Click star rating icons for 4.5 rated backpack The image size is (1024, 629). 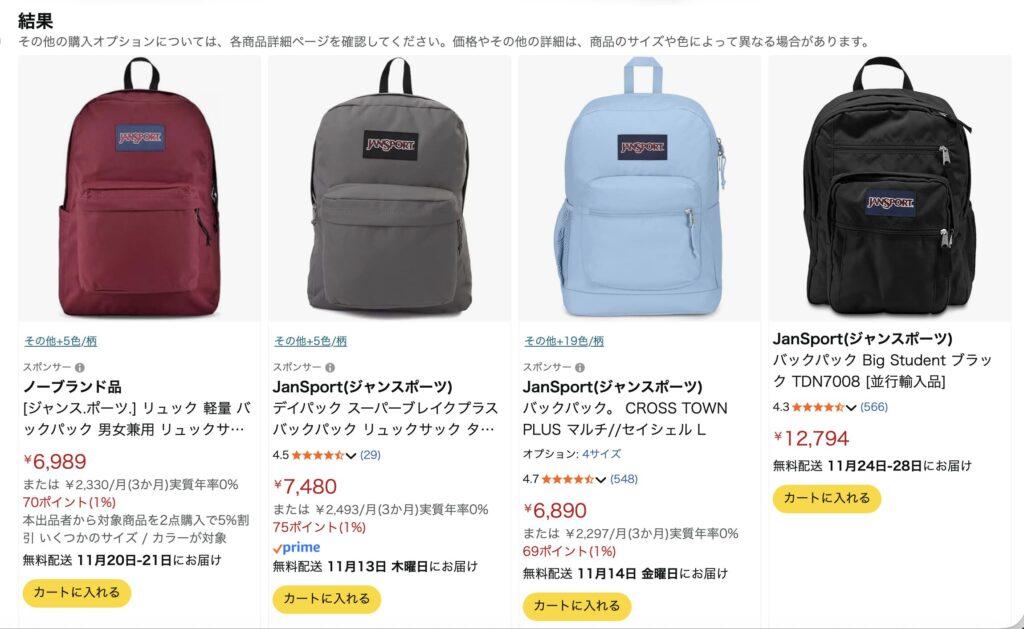pyautogui.click(x=318, y=455)
